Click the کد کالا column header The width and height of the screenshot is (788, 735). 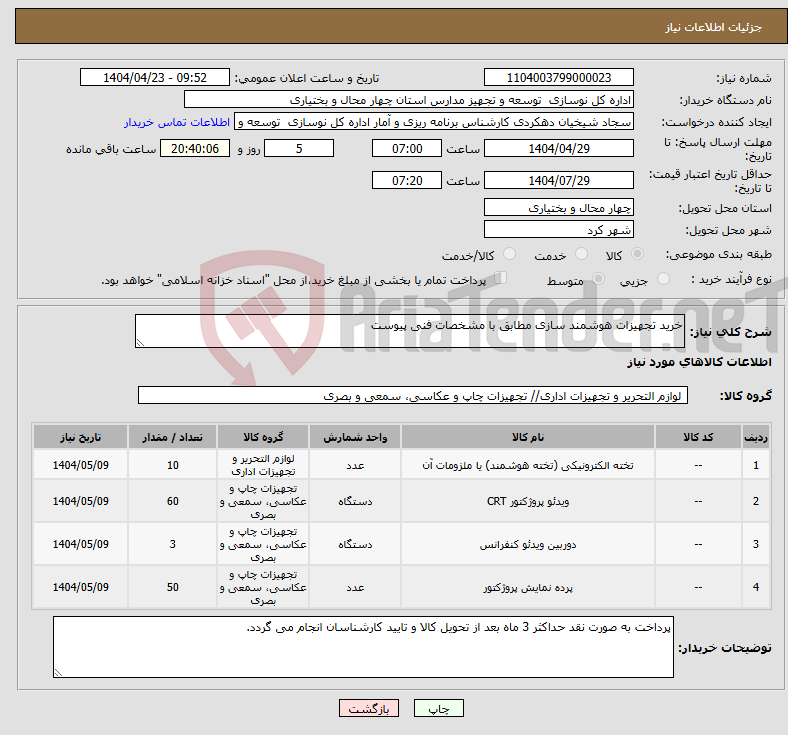click(698, 437)
